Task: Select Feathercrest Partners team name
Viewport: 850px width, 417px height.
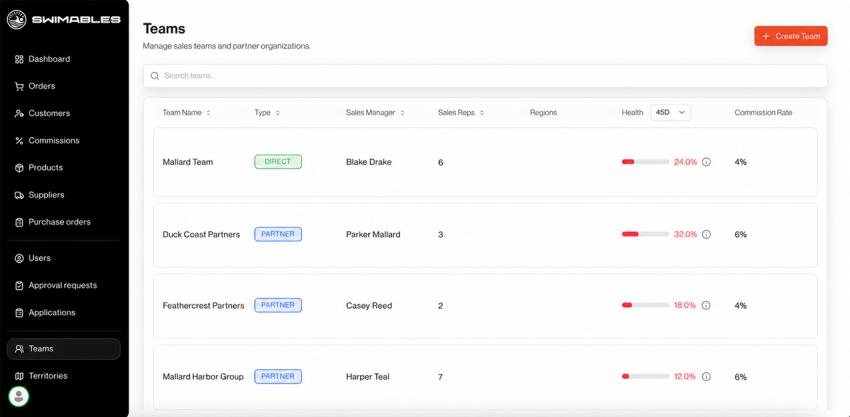Action: [x=203, y=305]
